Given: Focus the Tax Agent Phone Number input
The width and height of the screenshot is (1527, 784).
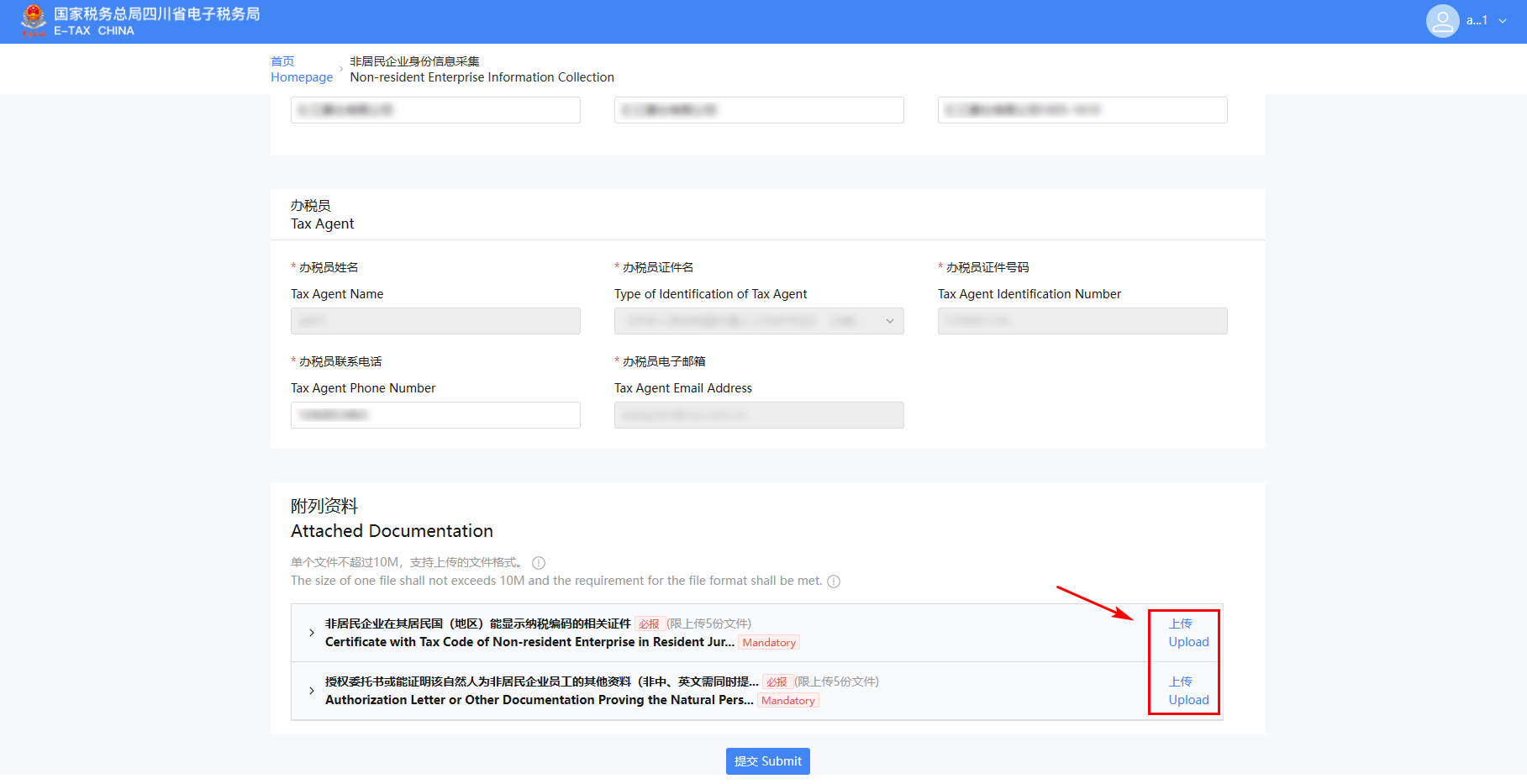Looking at the screenshot, I should click(x=435, y=415).
